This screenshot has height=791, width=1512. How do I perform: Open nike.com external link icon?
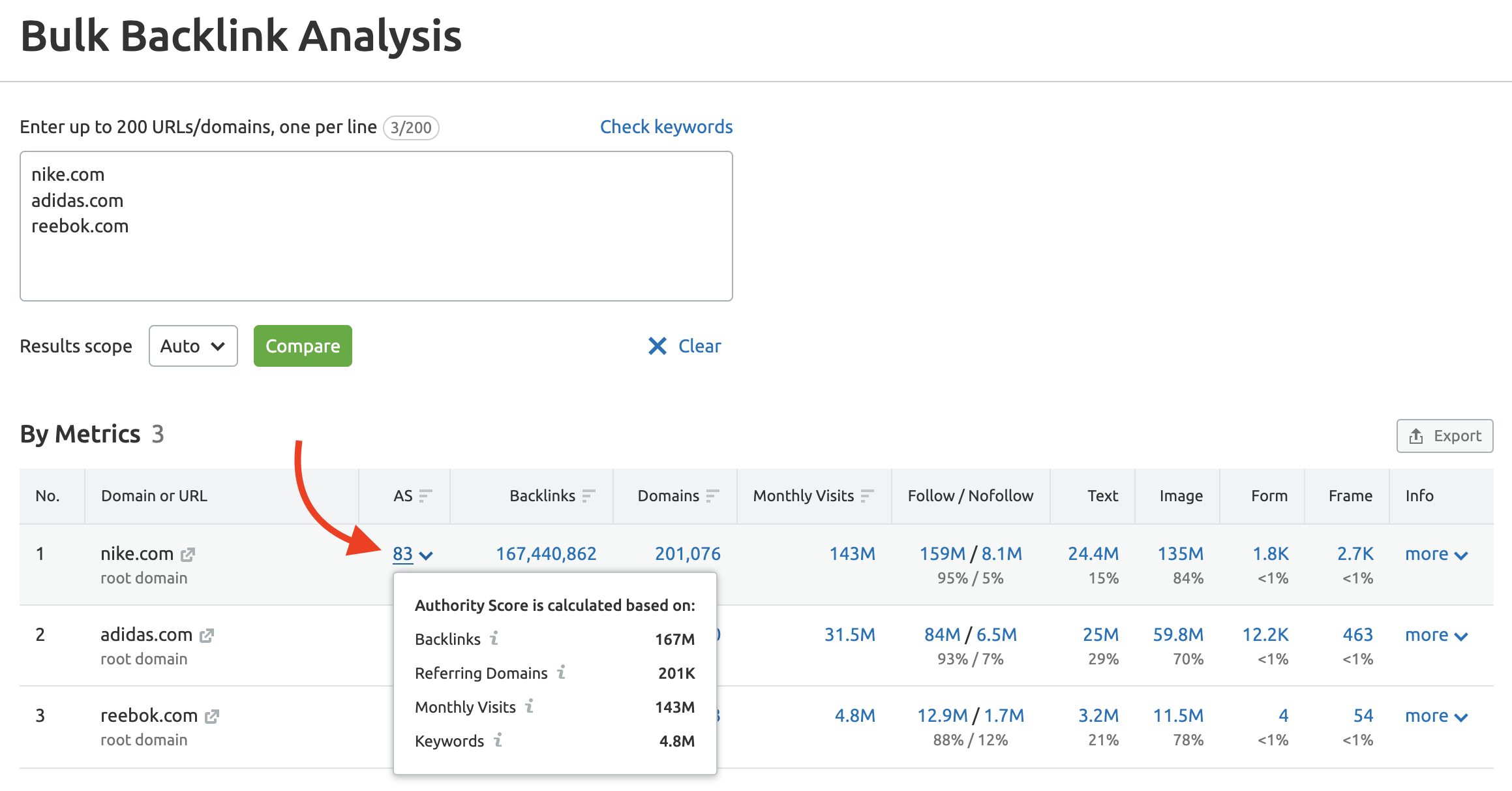point(188,555)
